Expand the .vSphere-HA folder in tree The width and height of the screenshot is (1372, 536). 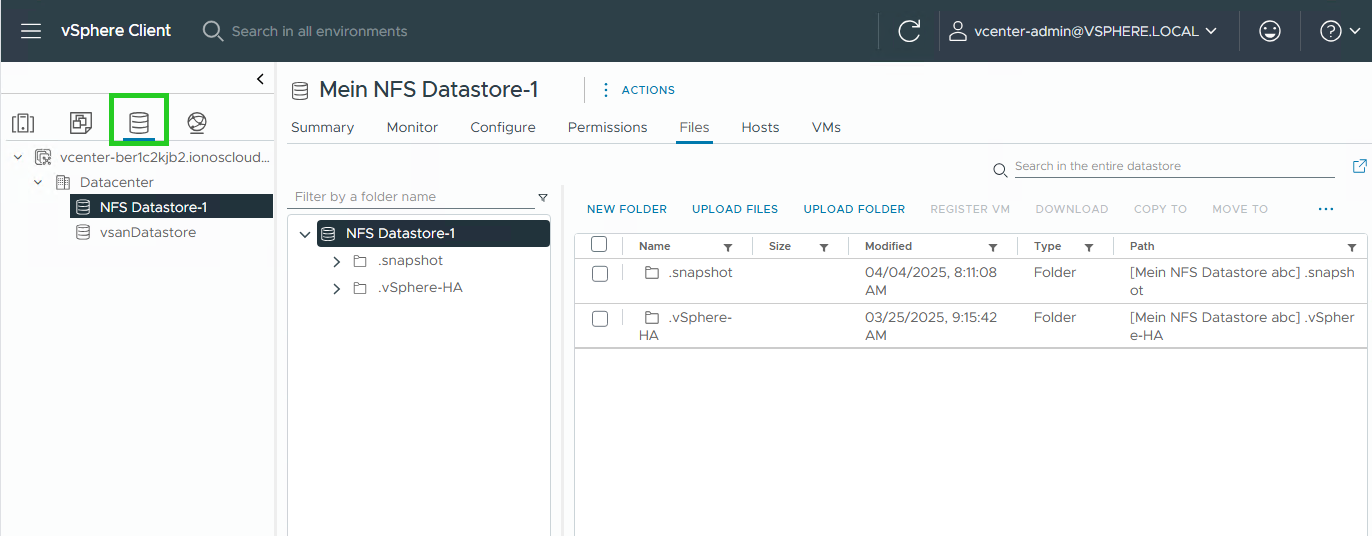coord(337,288)
